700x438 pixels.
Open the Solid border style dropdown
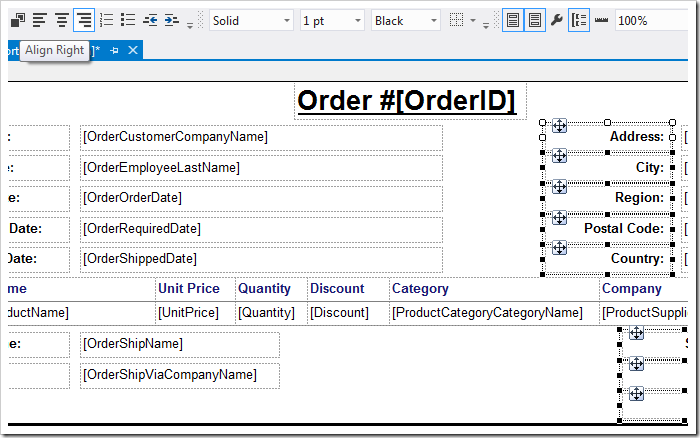pyautogui.click(x=251, y=21)
